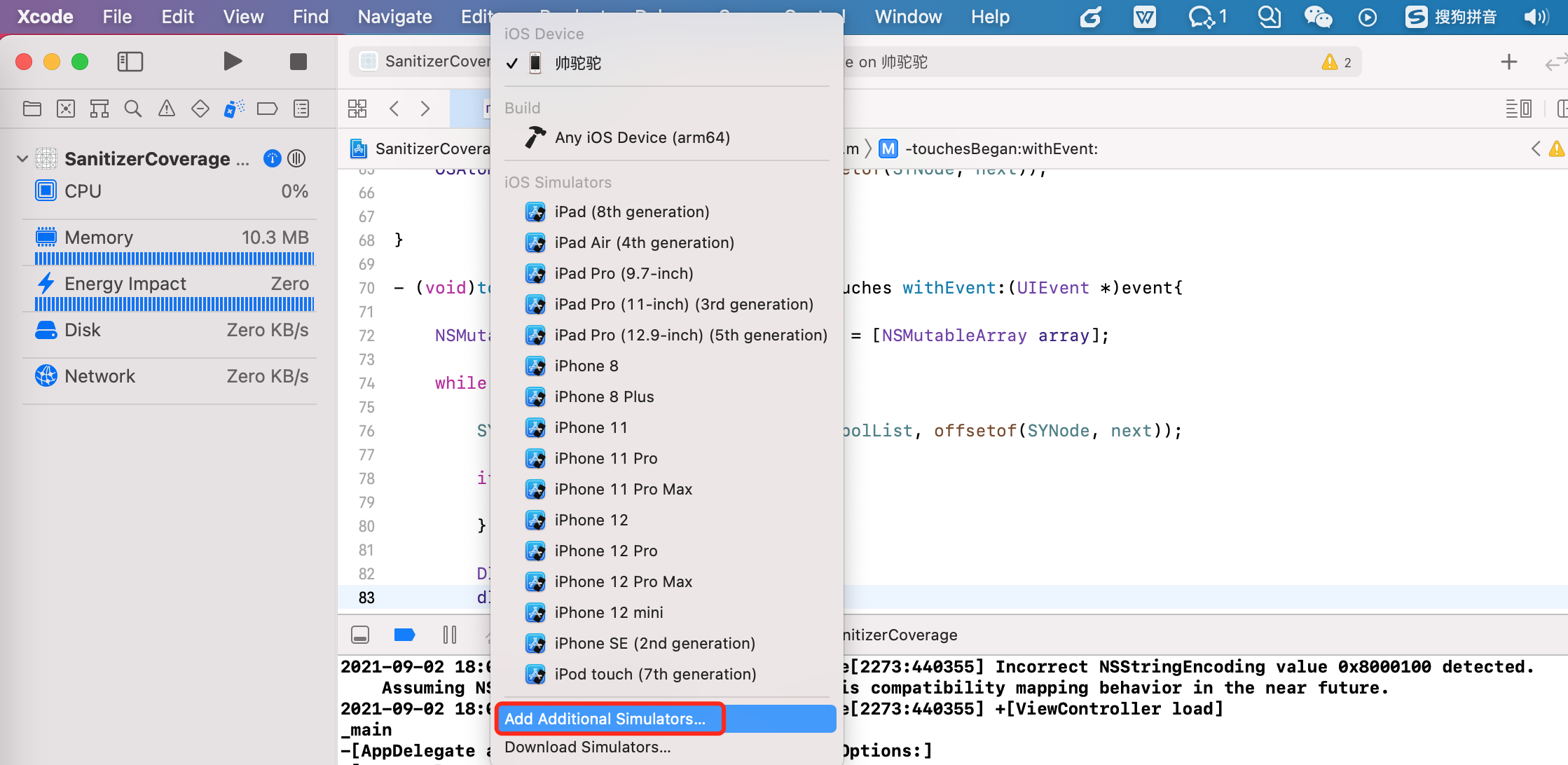Screen dimensions: 1568x765
Task: Click the volume icon in menu bar
Action: 1536,17
